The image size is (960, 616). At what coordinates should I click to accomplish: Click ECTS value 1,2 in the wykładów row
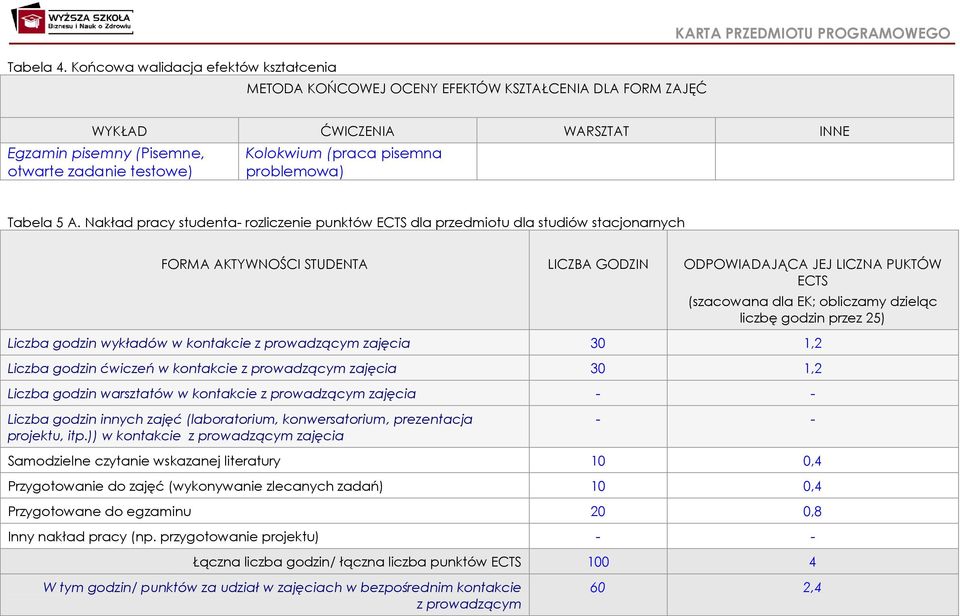coord(812,343)
